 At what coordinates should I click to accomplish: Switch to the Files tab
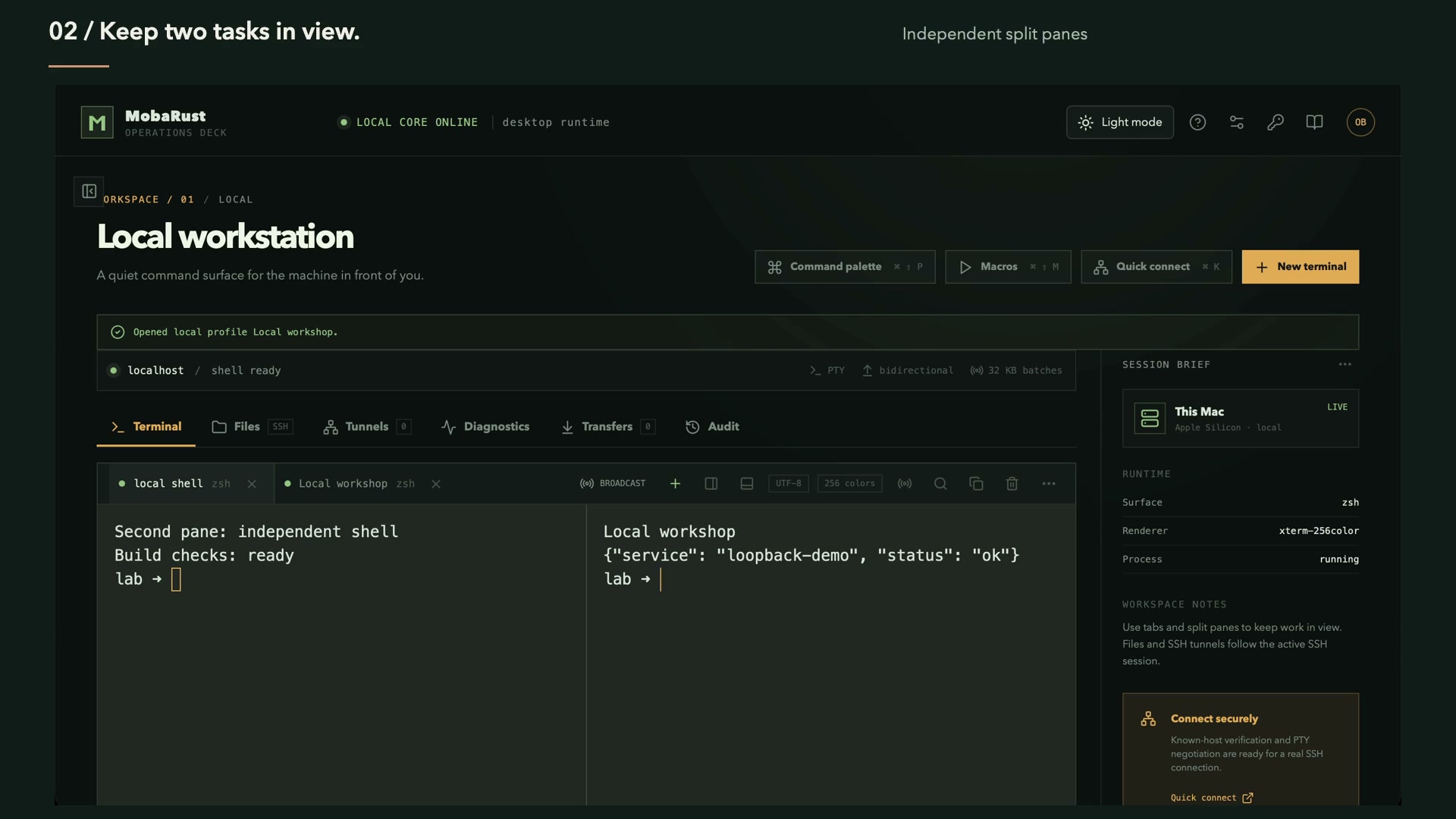(x=253, y=427)
